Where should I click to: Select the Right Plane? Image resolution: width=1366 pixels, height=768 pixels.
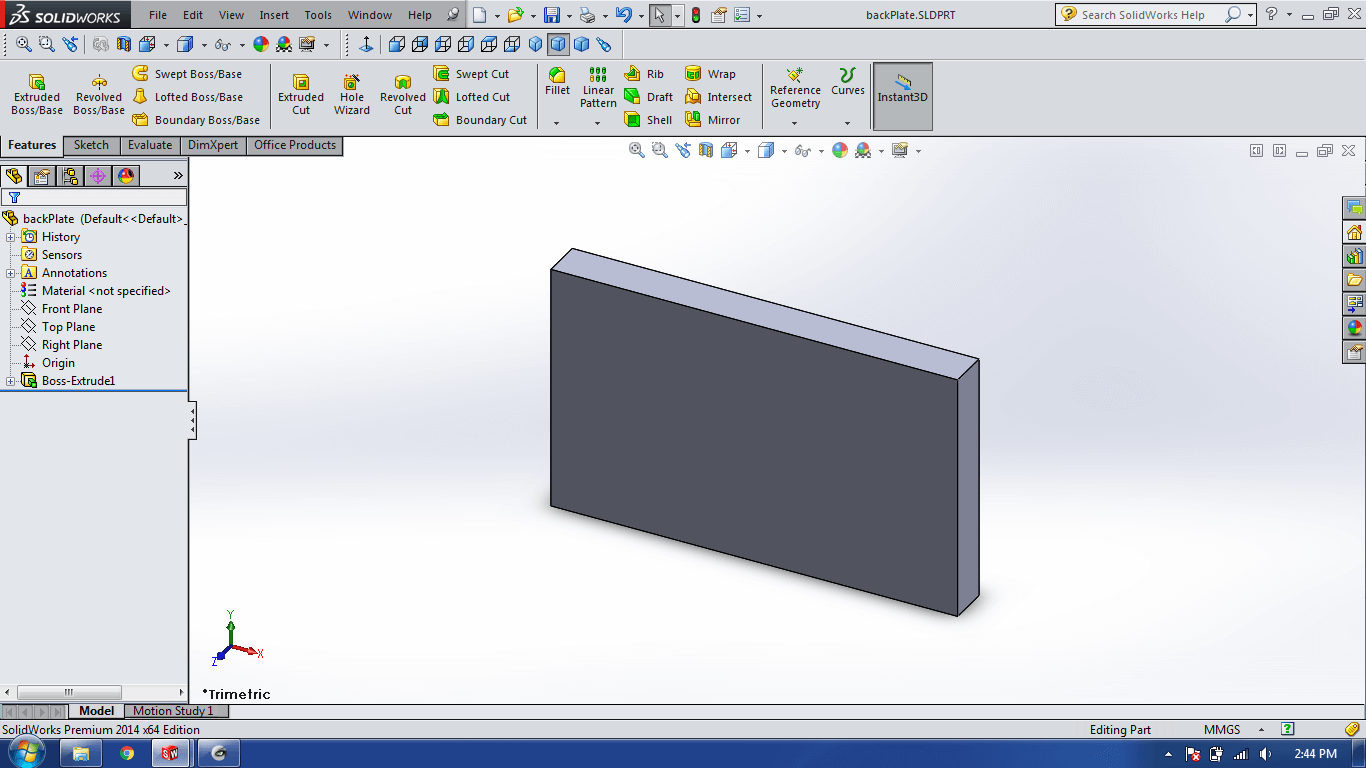tap(61, 345)
